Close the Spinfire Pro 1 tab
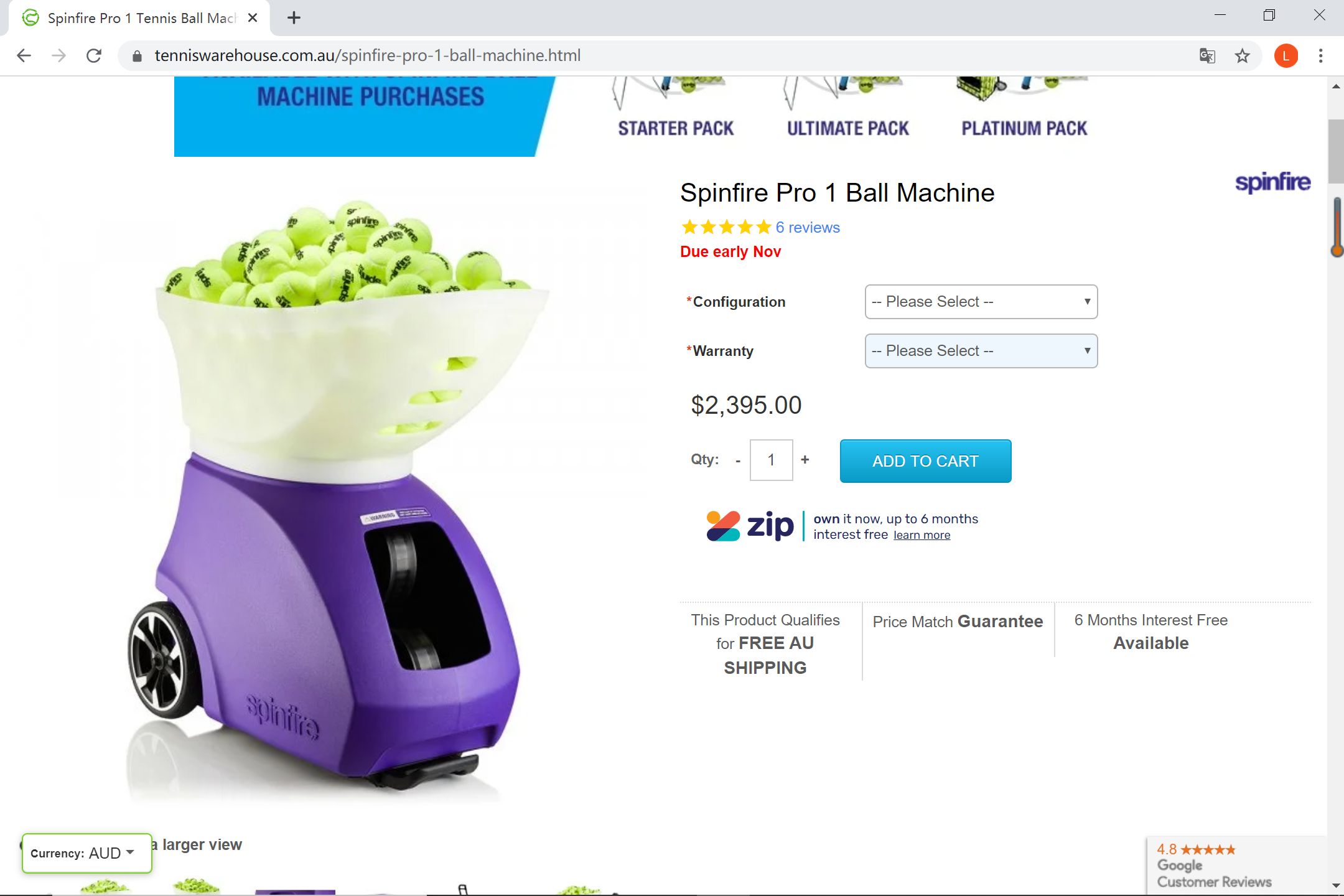This screenshot has height=896, width=1344. pyautogui.click(x=253, y=18)
